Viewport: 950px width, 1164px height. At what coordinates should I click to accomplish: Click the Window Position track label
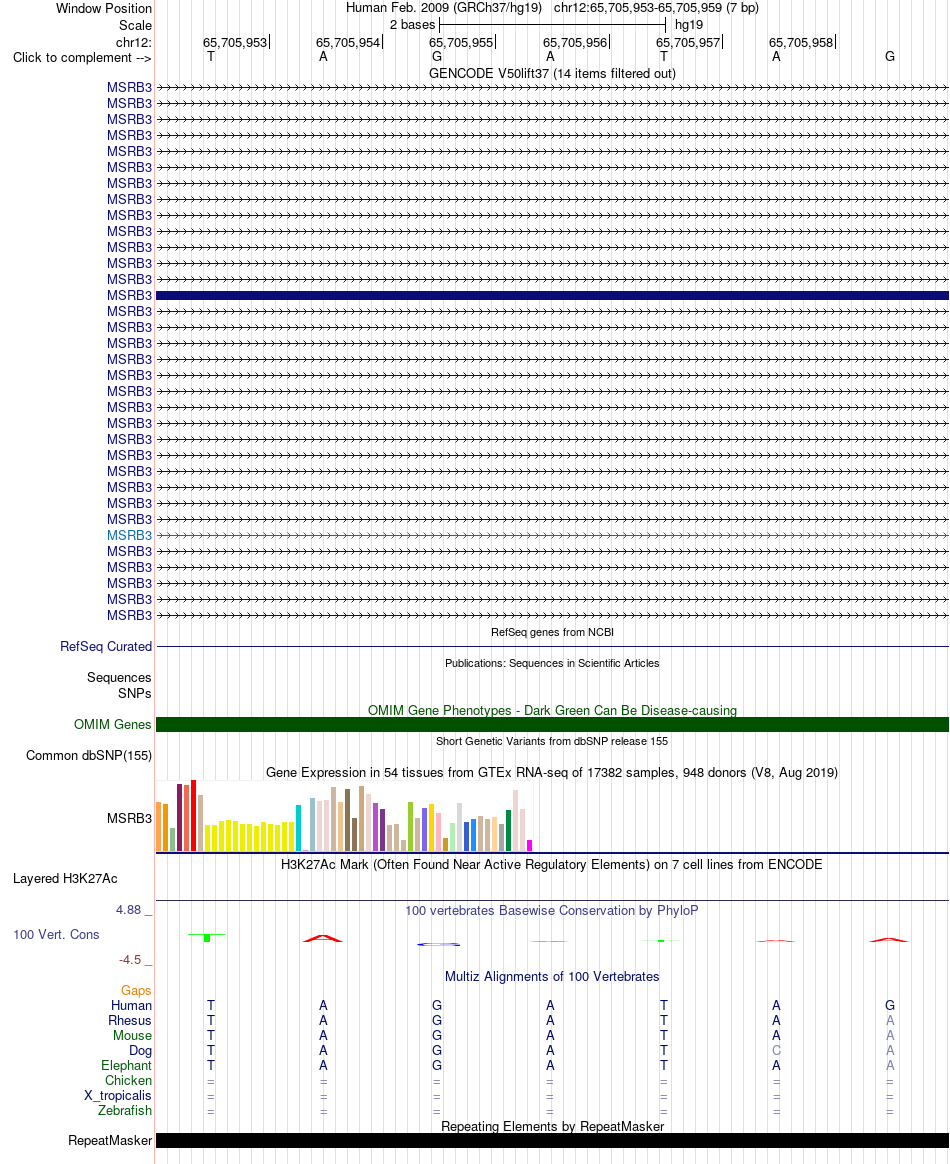tap(104, 9)
